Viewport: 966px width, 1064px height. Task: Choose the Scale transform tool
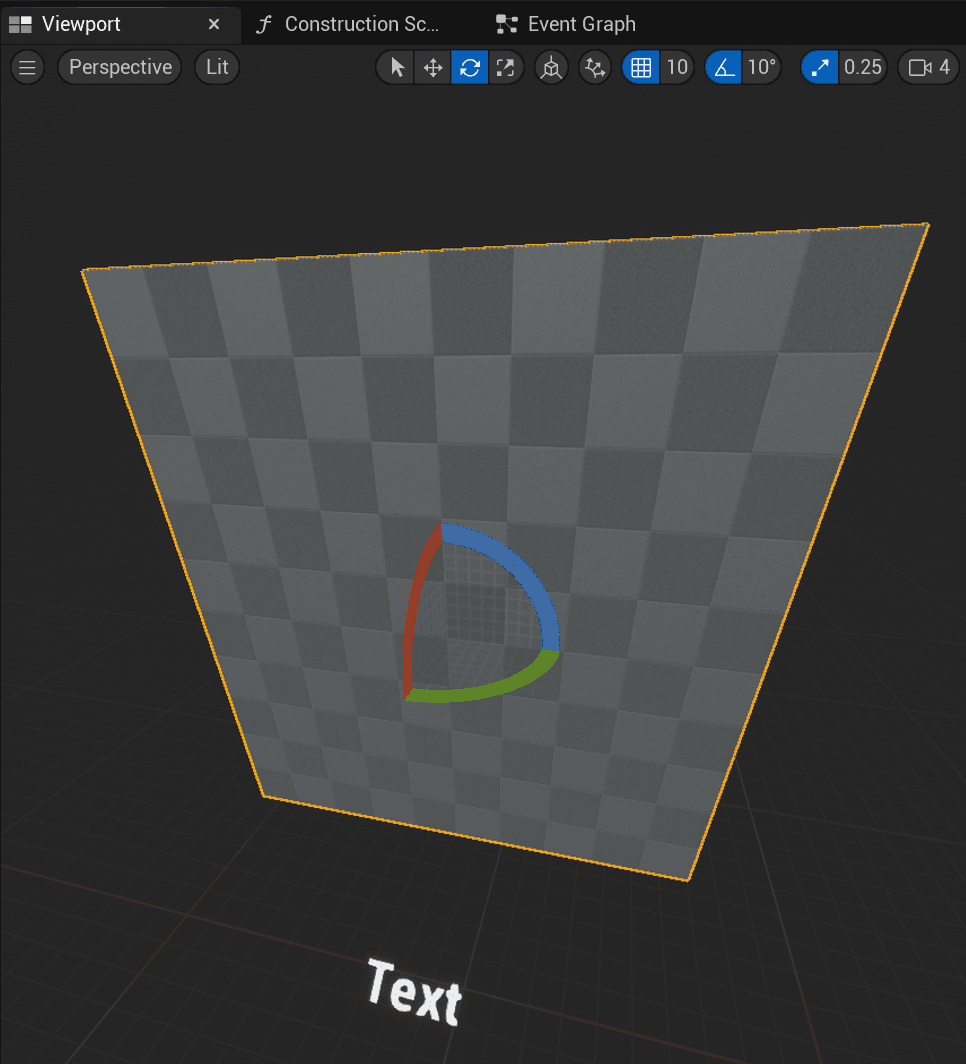pos(505,68)
